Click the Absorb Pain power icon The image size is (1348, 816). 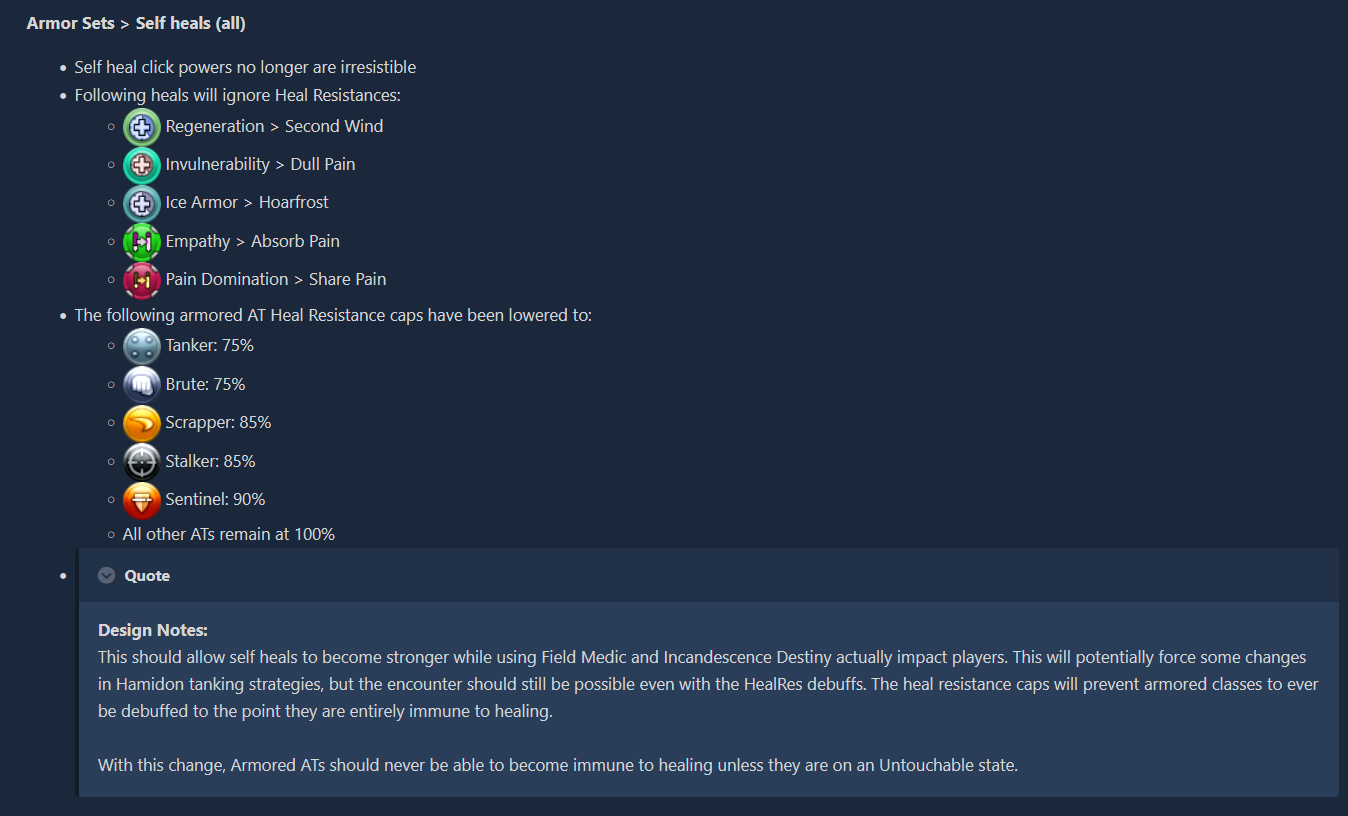click(142, 242)
